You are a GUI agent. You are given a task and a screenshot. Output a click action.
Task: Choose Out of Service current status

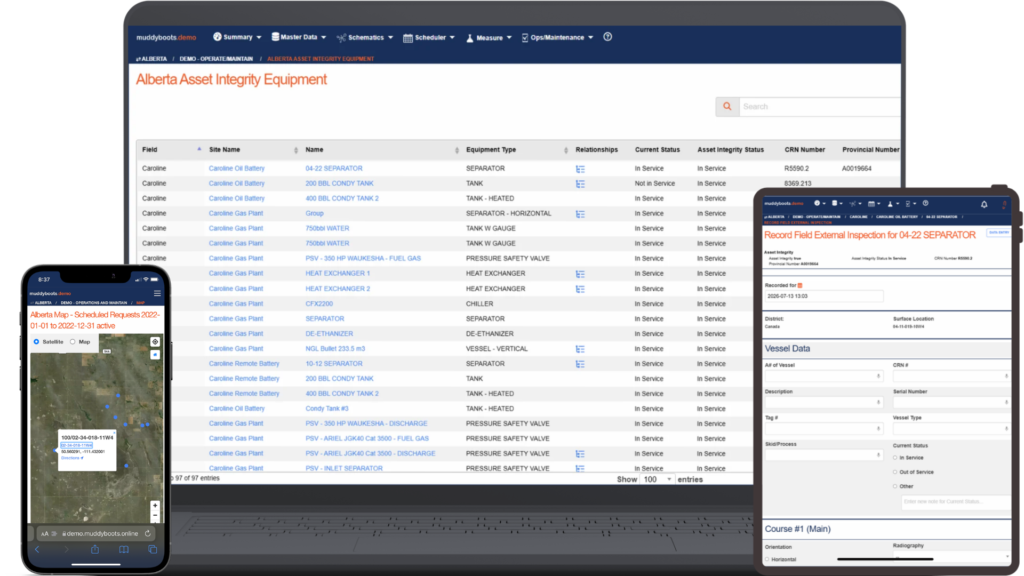(x=895, y=472)
